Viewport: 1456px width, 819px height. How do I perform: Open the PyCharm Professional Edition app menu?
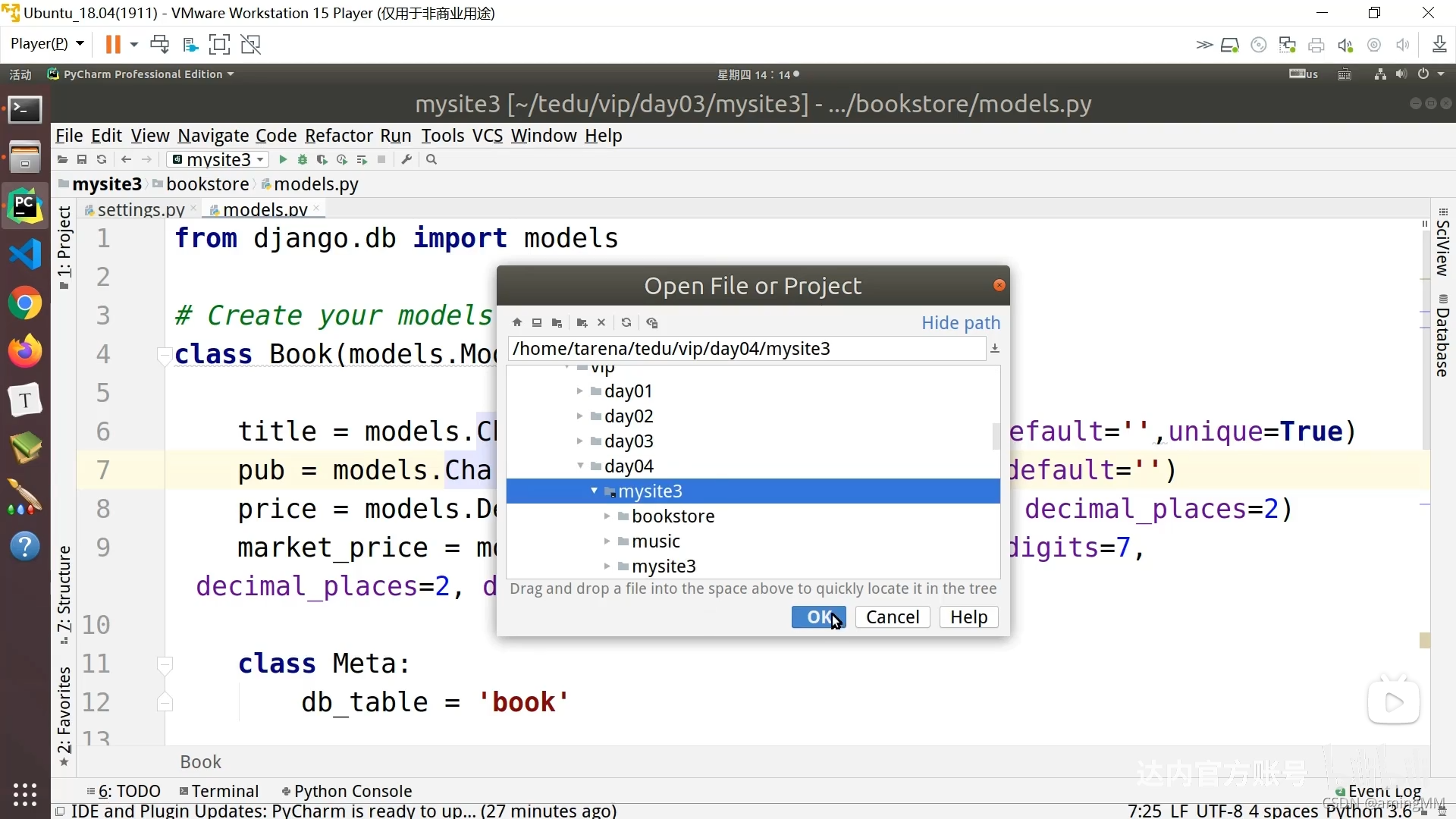[142, 74]
